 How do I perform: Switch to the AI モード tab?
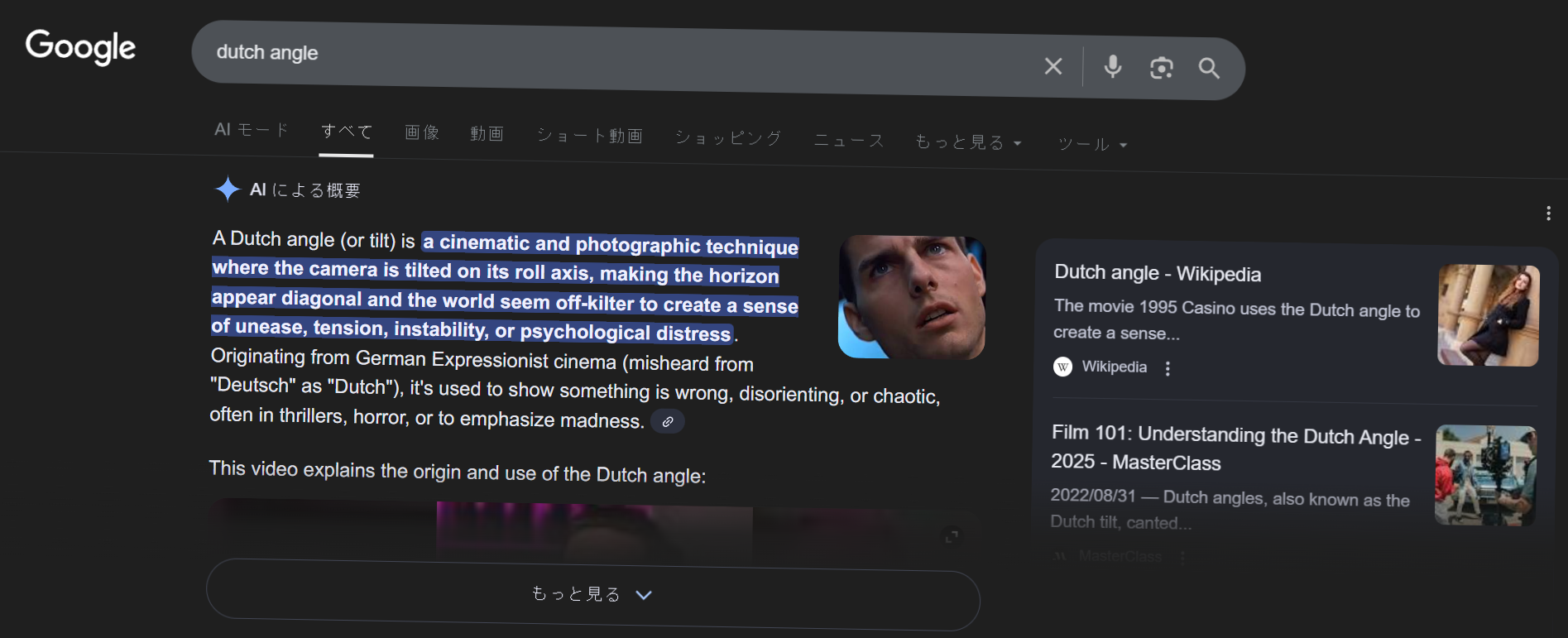click(x=251, y=130)
